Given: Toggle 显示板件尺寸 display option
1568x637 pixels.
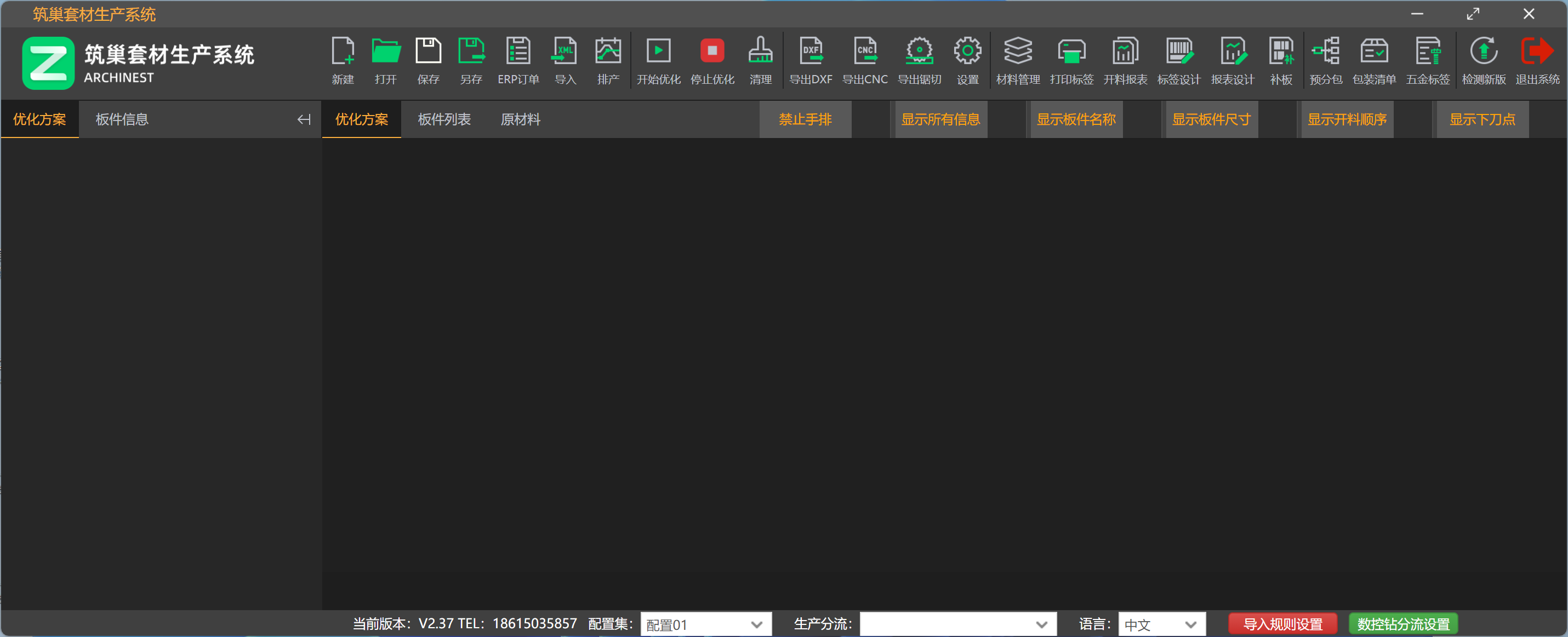Looking at the screenshot, I should click(x=1211, y=119).
